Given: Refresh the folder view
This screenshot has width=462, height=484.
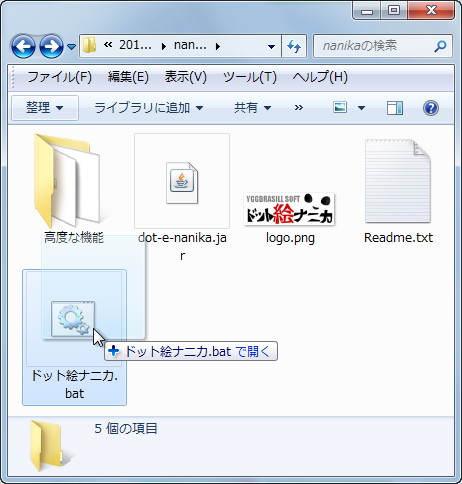Looking at the screenshot, I should [x=294, y=46].
